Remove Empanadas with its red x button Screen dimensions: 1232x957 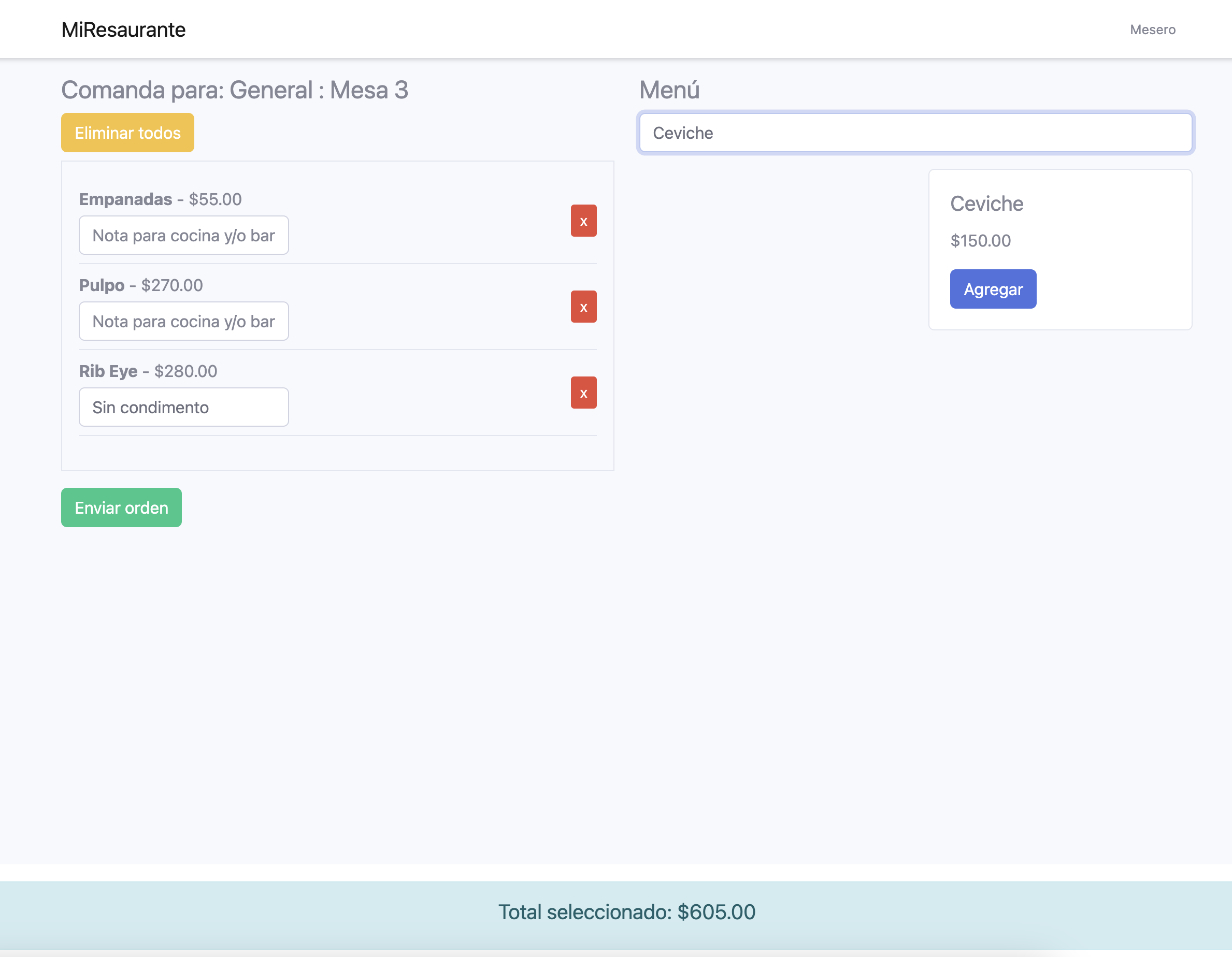point(583,221)
